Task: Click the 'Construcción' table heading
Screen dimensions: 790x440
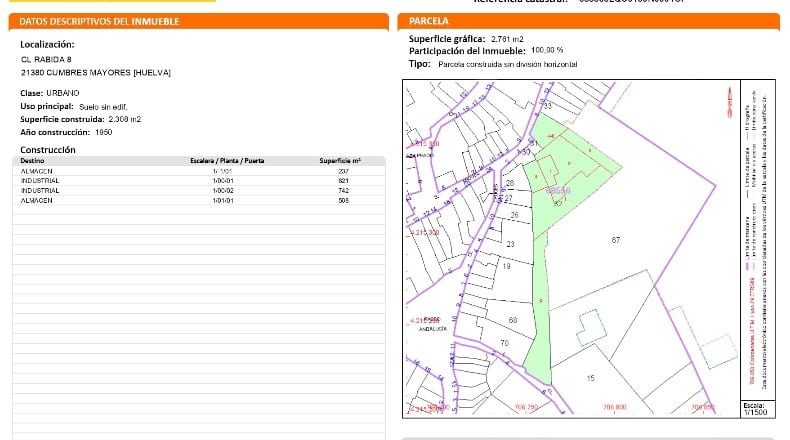Action: (x=48, y=150)
